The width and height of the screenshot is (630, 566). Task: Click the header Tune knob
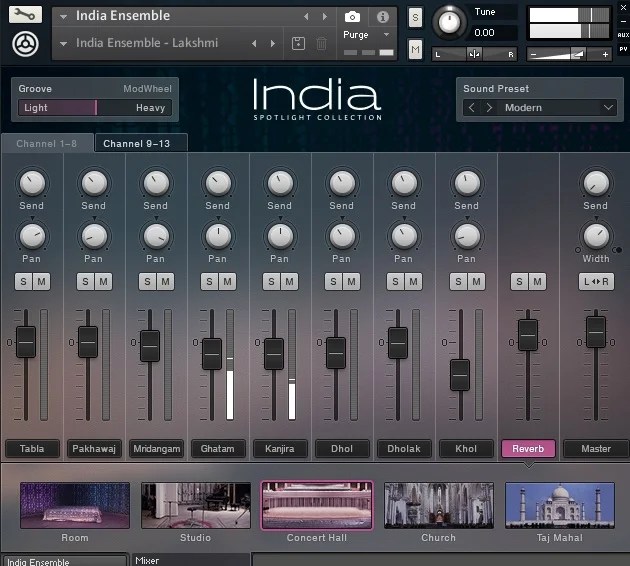point(449,22)
